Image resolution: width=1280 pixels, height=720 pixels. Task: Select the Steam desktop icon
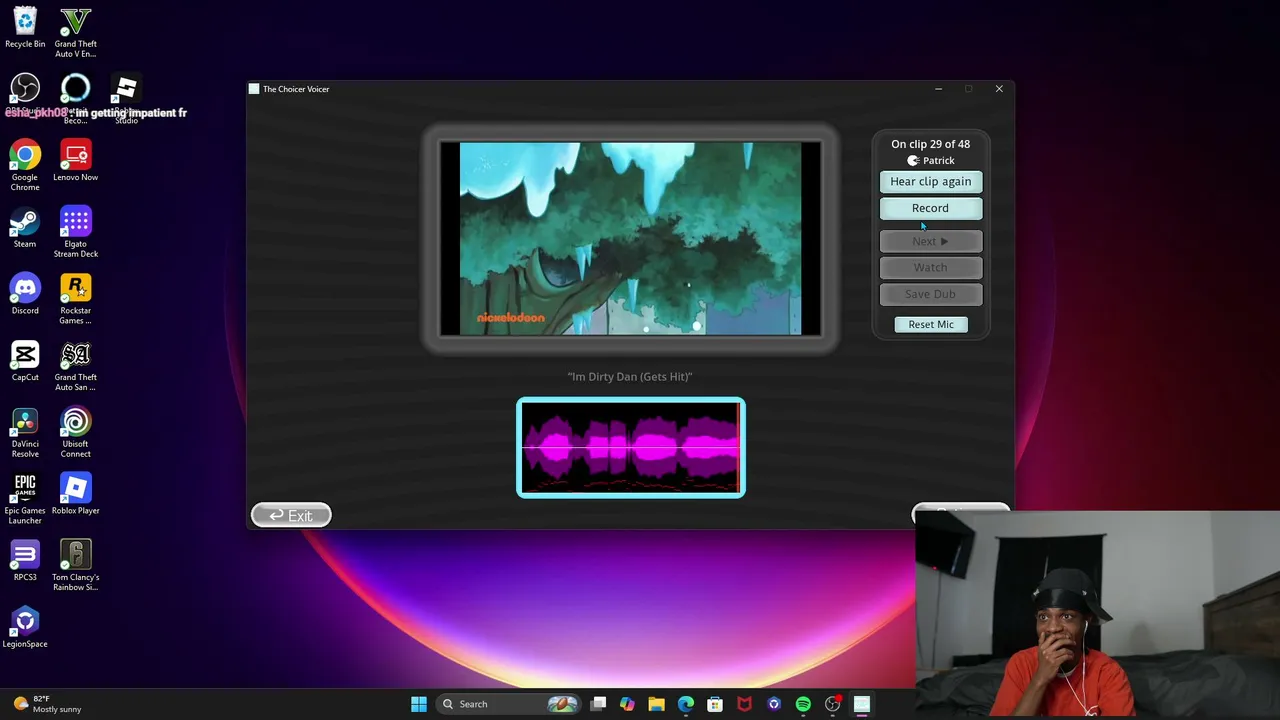point(25,227)
